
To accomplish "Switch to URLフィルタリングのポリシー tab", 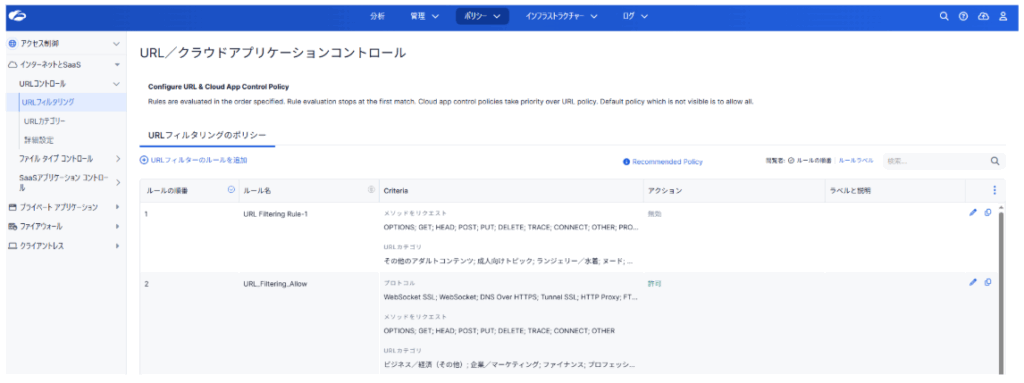I will tap(208, 135).
